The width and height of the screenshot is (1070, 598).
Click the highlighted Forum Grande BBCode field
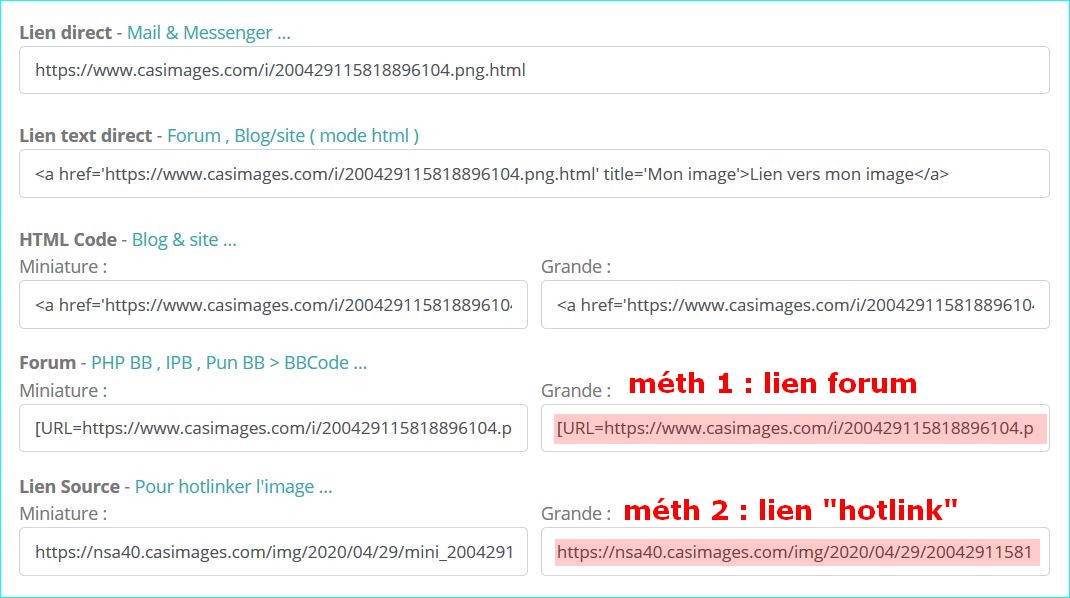[x=795, y=429]
